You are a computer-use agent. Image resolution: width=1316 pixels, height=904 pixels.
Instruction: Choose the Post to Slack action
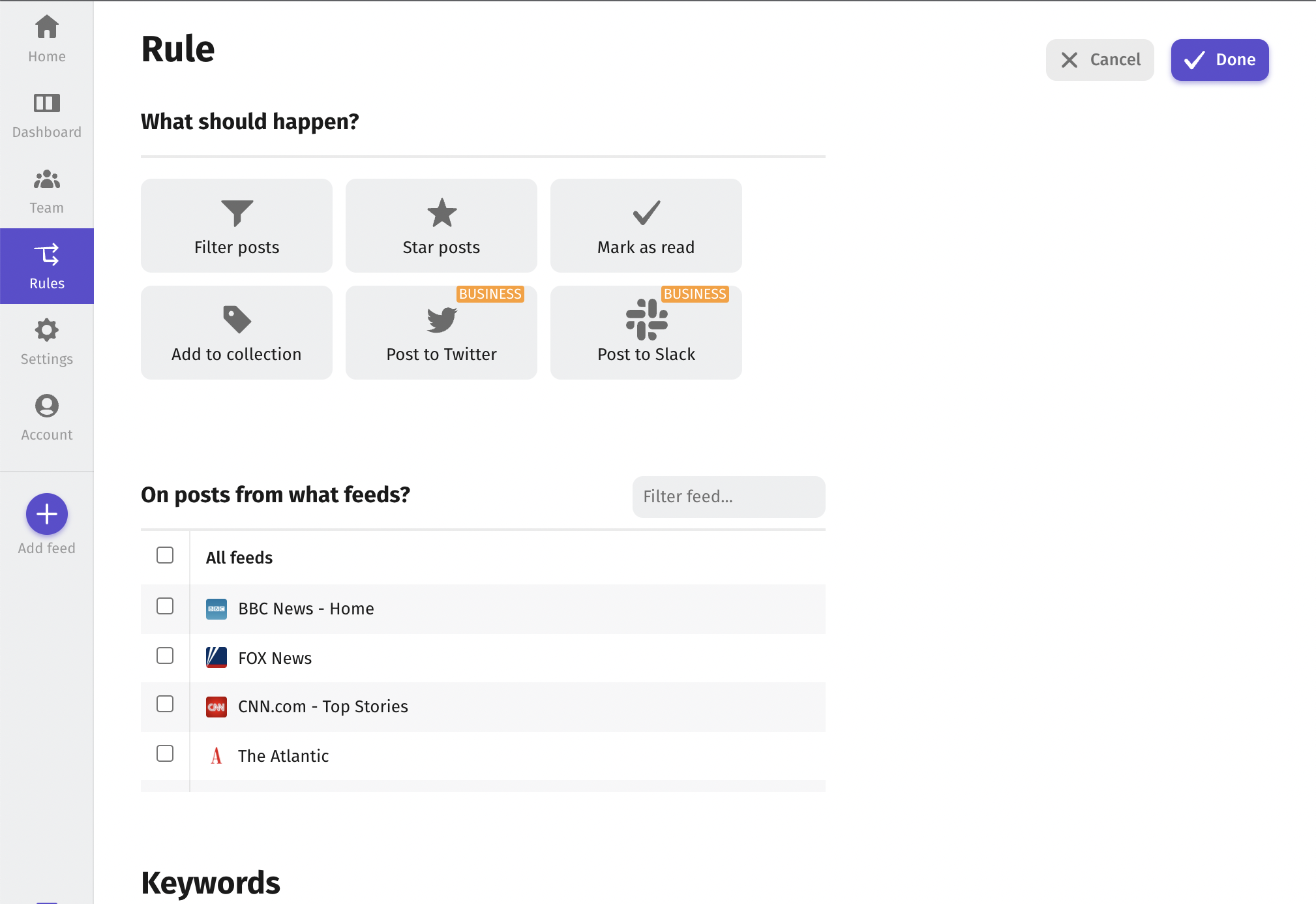coord(646,332)
